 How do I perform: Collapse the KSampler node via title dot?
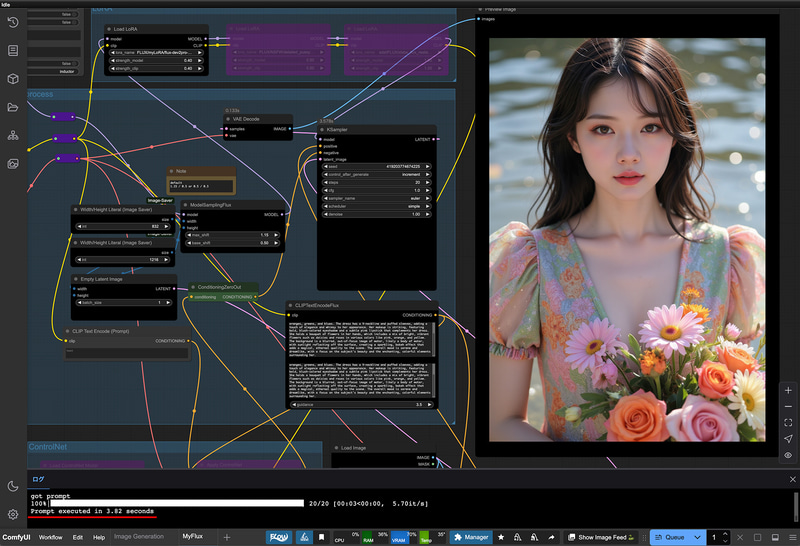pyautogui.click(x=321, y=130)
